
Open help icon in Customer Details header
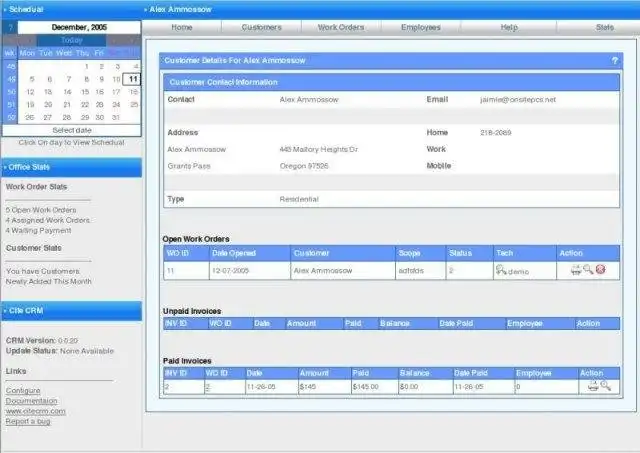click(615, 61)
